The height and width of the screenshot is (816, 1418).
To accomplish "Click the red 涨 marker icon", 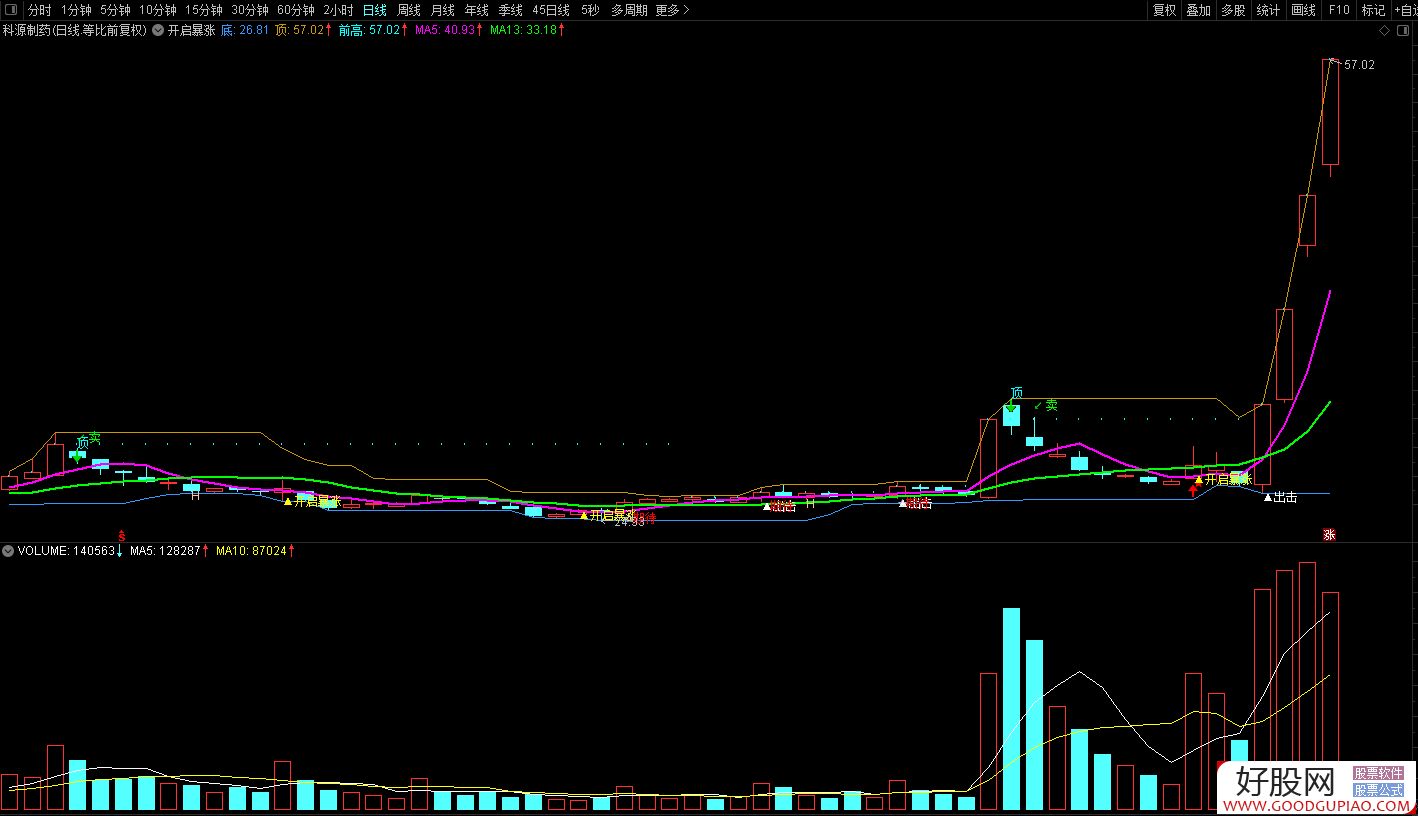I will [x=1329, y=535].
